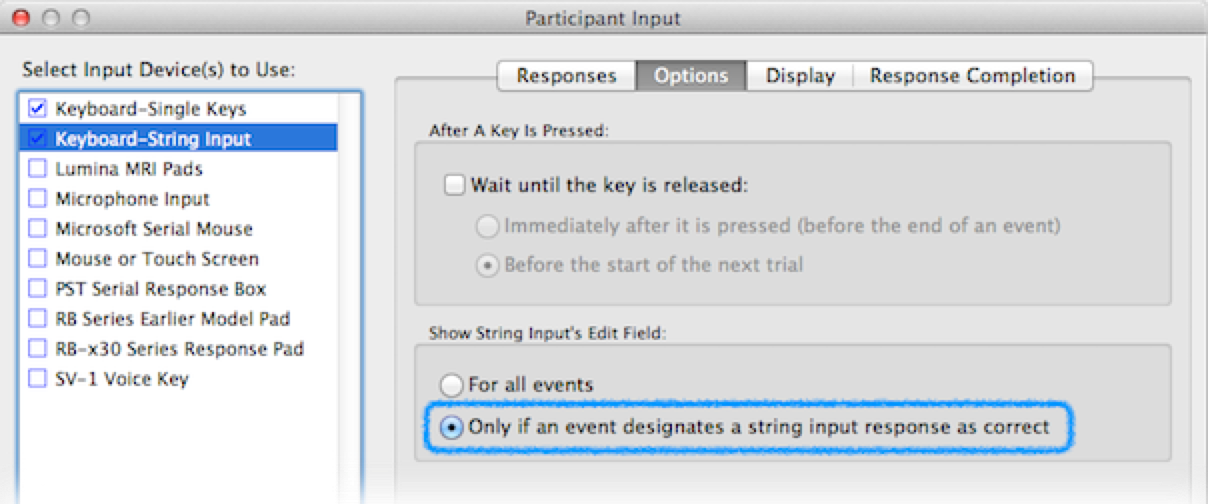
Task: Enable RB-x30 Series Response Pad
Action: pyautogui.click(x=38, y=348)
